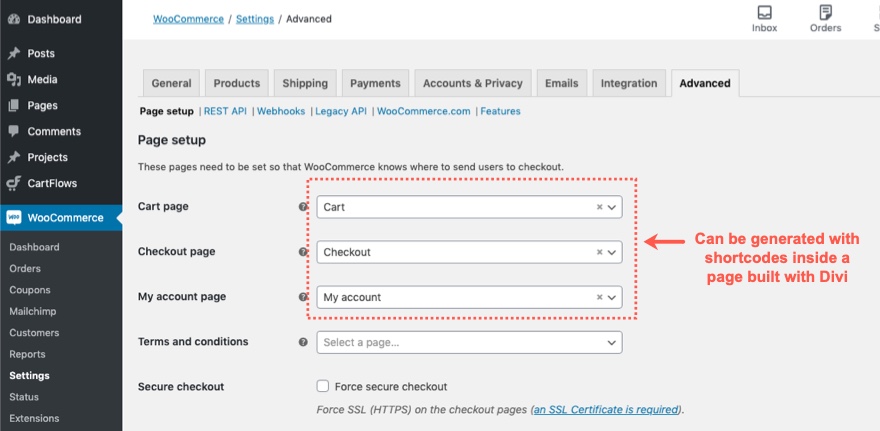Viewport: 880px width, 431px height.
Task: Click the Pages icon in the sidebar
Action: pyautogui.click(x=13, y=105)
